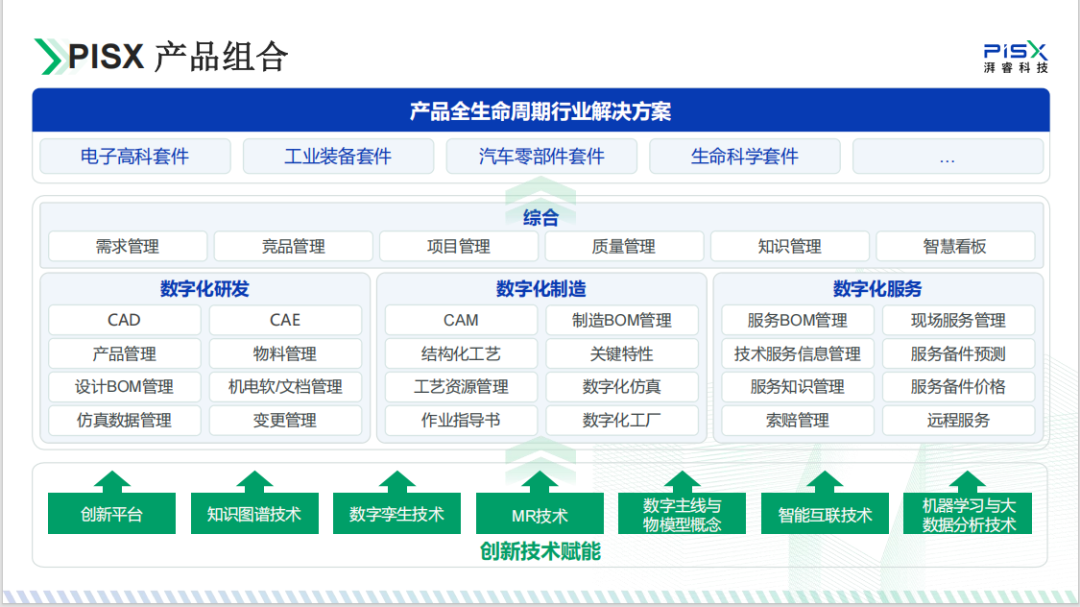
Task: Click the 创新平台 green arrow box
Action: pyautogui.click(x=112, y=513)
